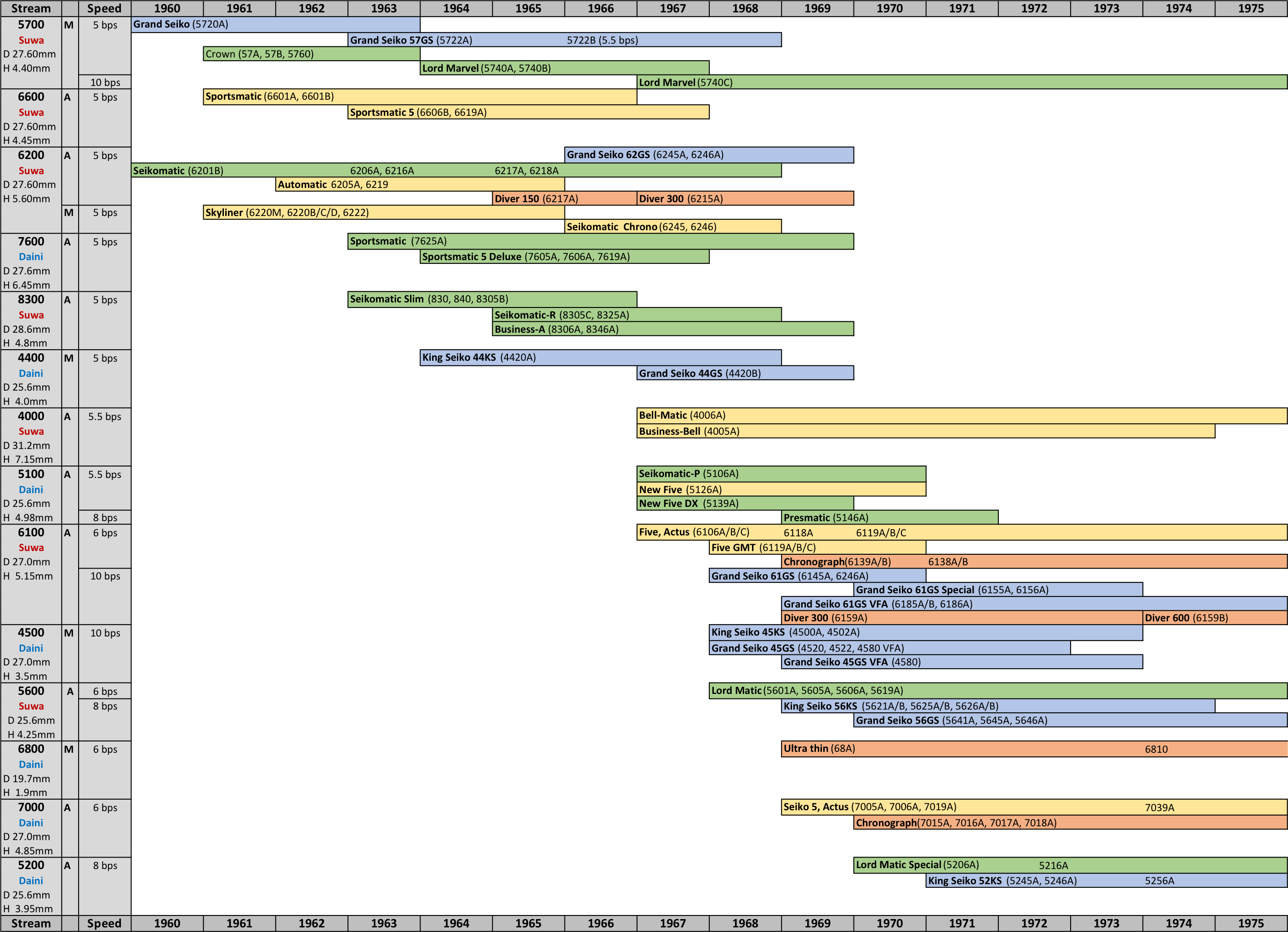Select the 5200 stream number label
Viewport: 1288px width, 932px height.
(x=31, y=865)
